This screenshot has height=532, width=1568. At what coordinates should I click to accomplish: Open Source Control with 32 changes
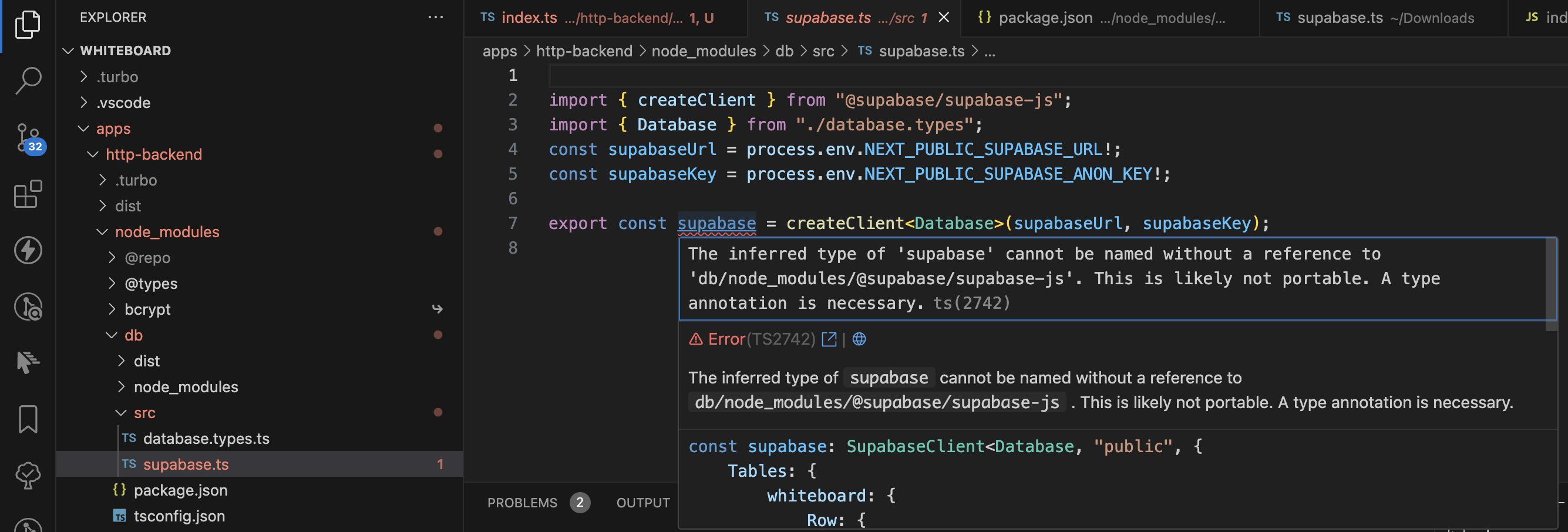point(30,138)
